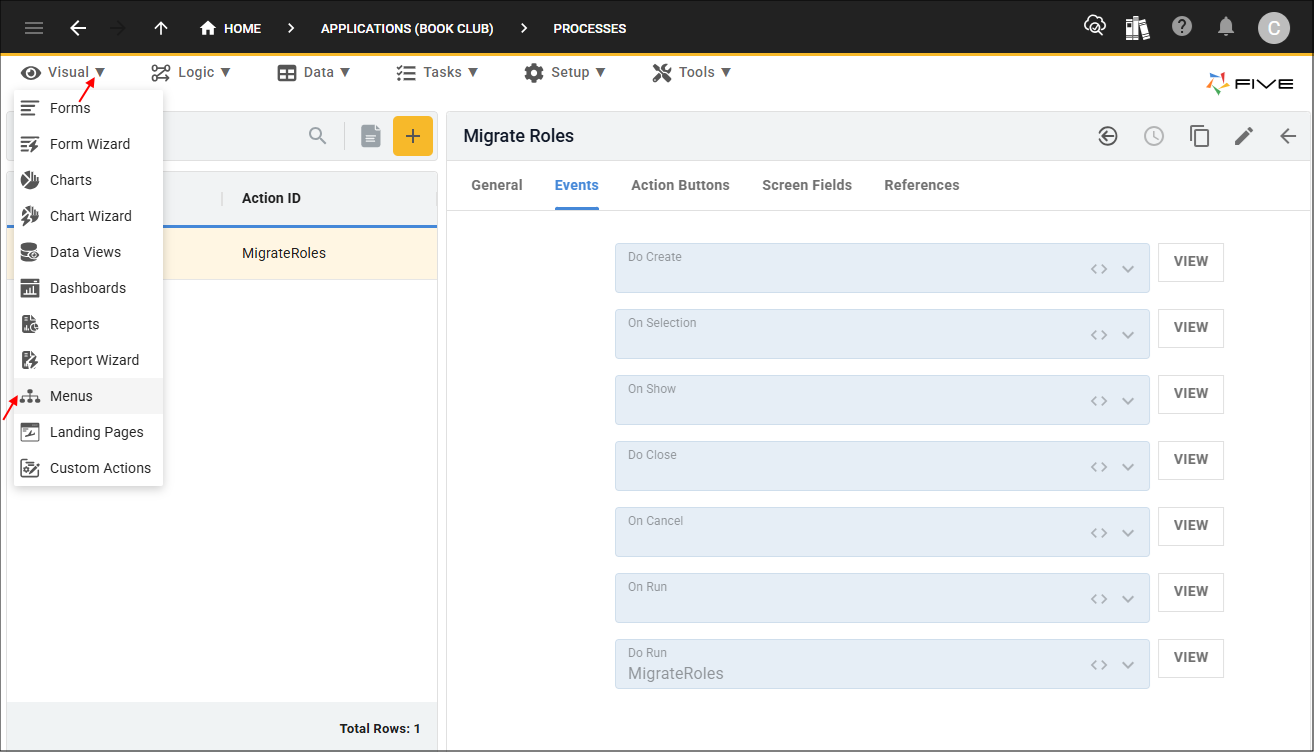Select Report Wizard menu entry
The height and width of the screenshot is (752, 1314).
click(x=88, y=360)
